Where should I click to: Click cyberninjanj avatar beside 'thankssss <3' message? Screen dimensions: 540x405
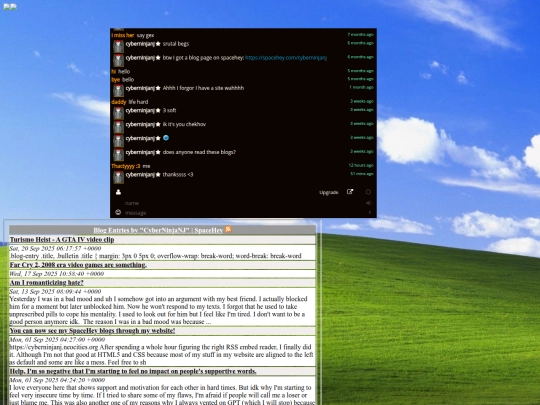coord(118,177)
